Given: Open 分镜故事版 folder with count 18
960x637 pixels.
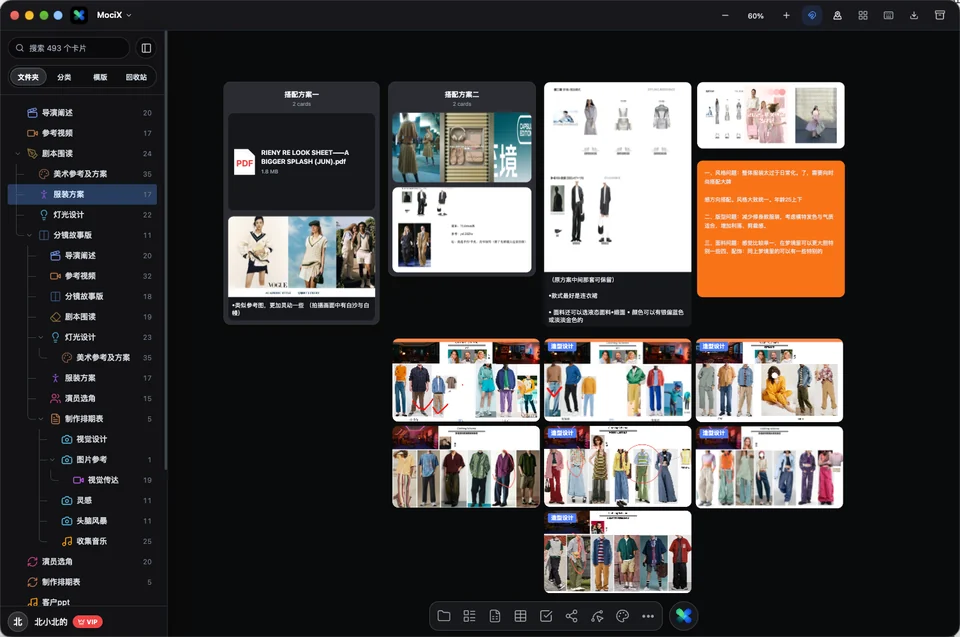Looking at the screenshot, I should coord(82,296).
